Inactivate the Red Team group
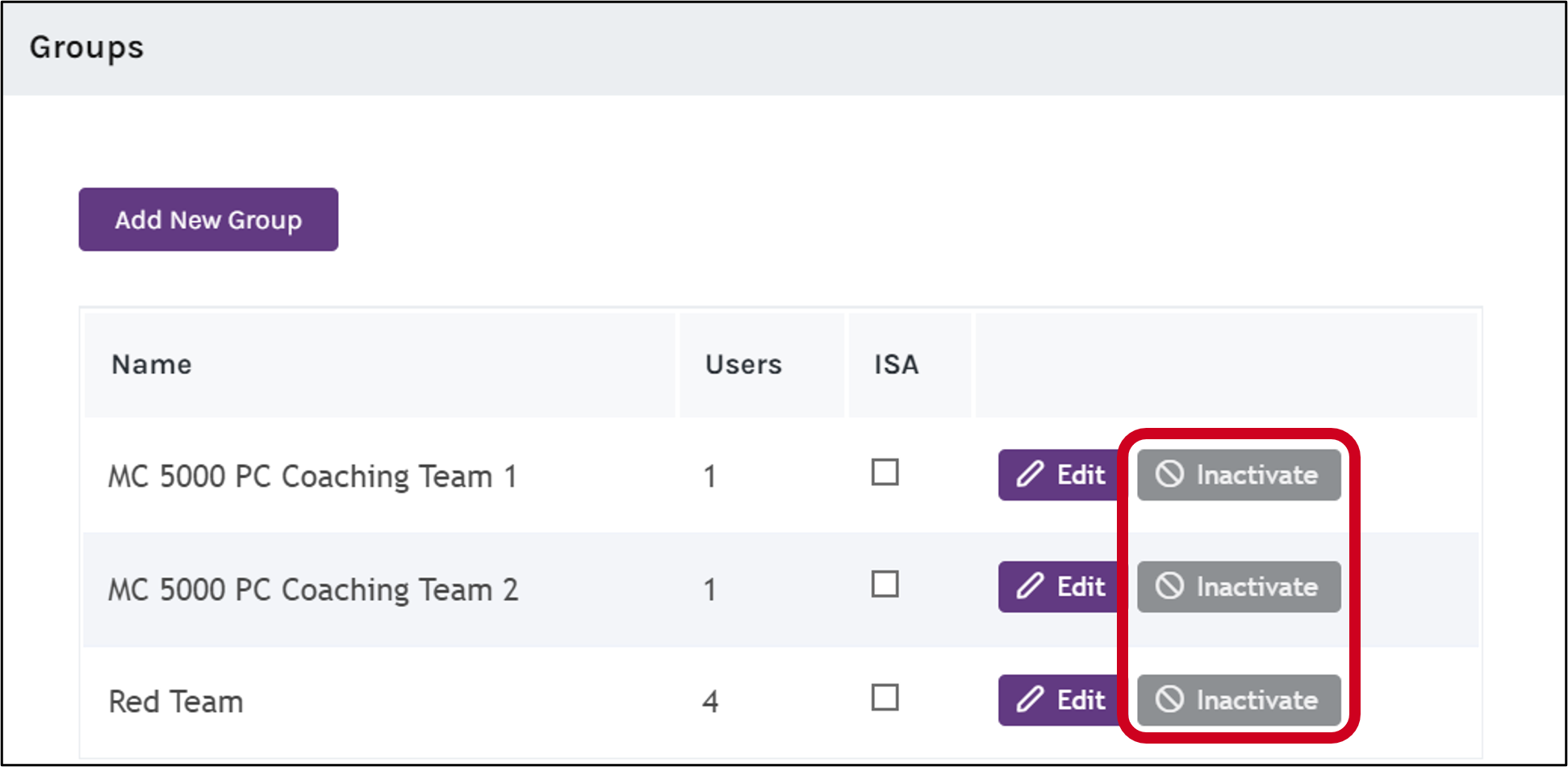1568x767 pixels. coord(1239,700)
